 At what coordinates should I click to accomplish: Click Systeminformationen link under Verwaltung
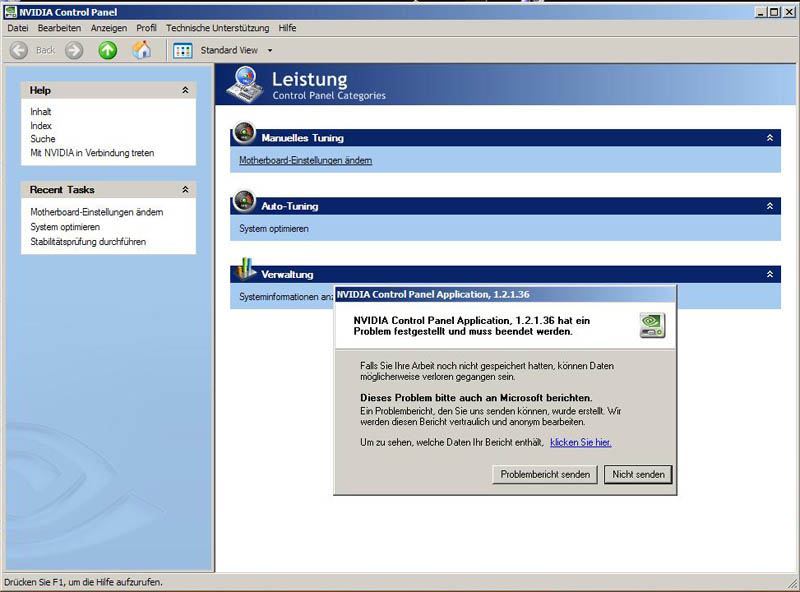286,297
